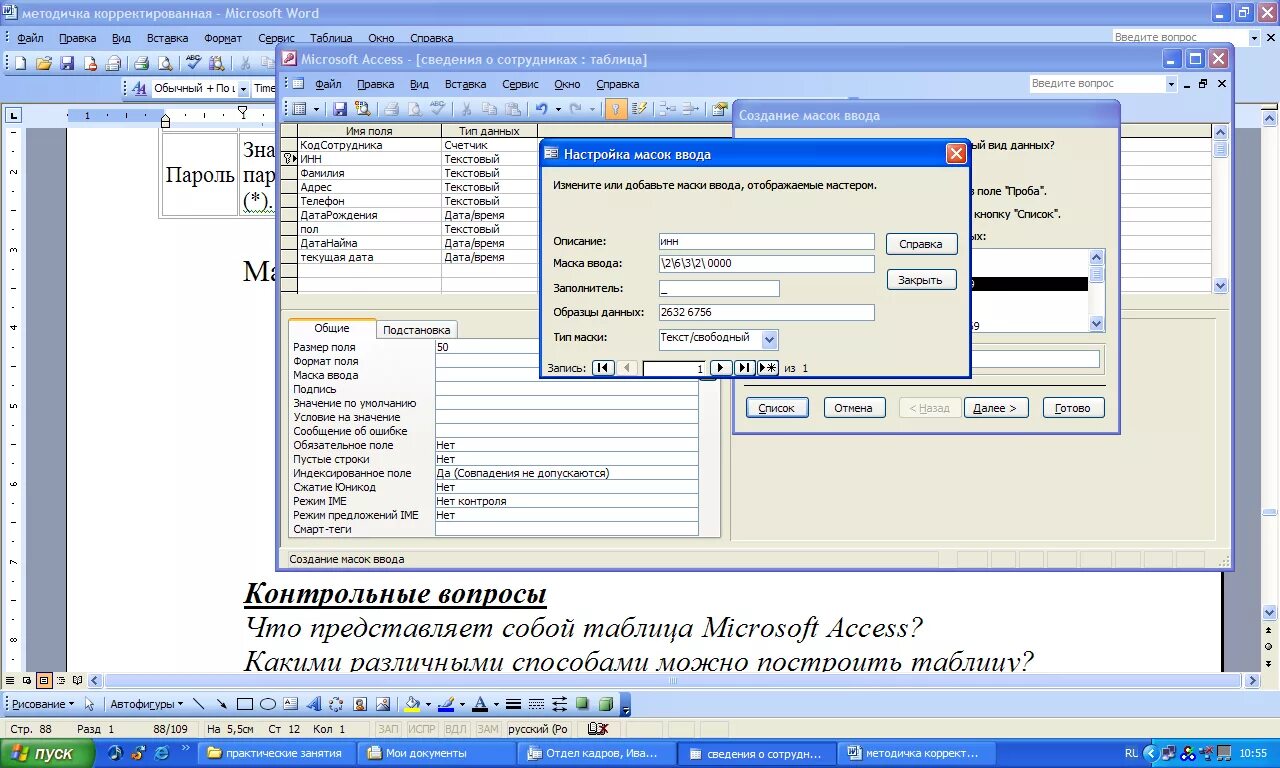Click the Fill Color paint bucket swatch
Screen dimensions: 1280x768
tap(412, 704)
